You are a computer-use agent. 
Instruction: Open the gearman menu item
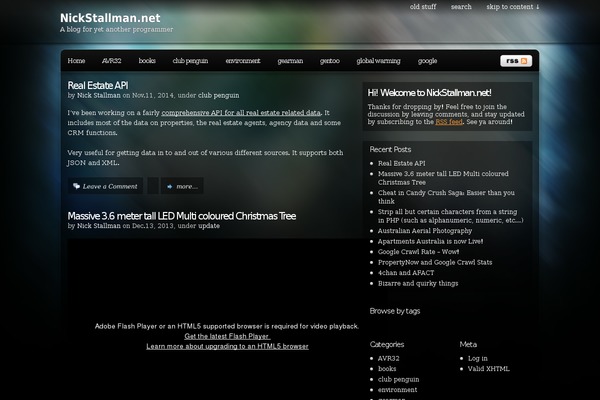tap(290, 61)
